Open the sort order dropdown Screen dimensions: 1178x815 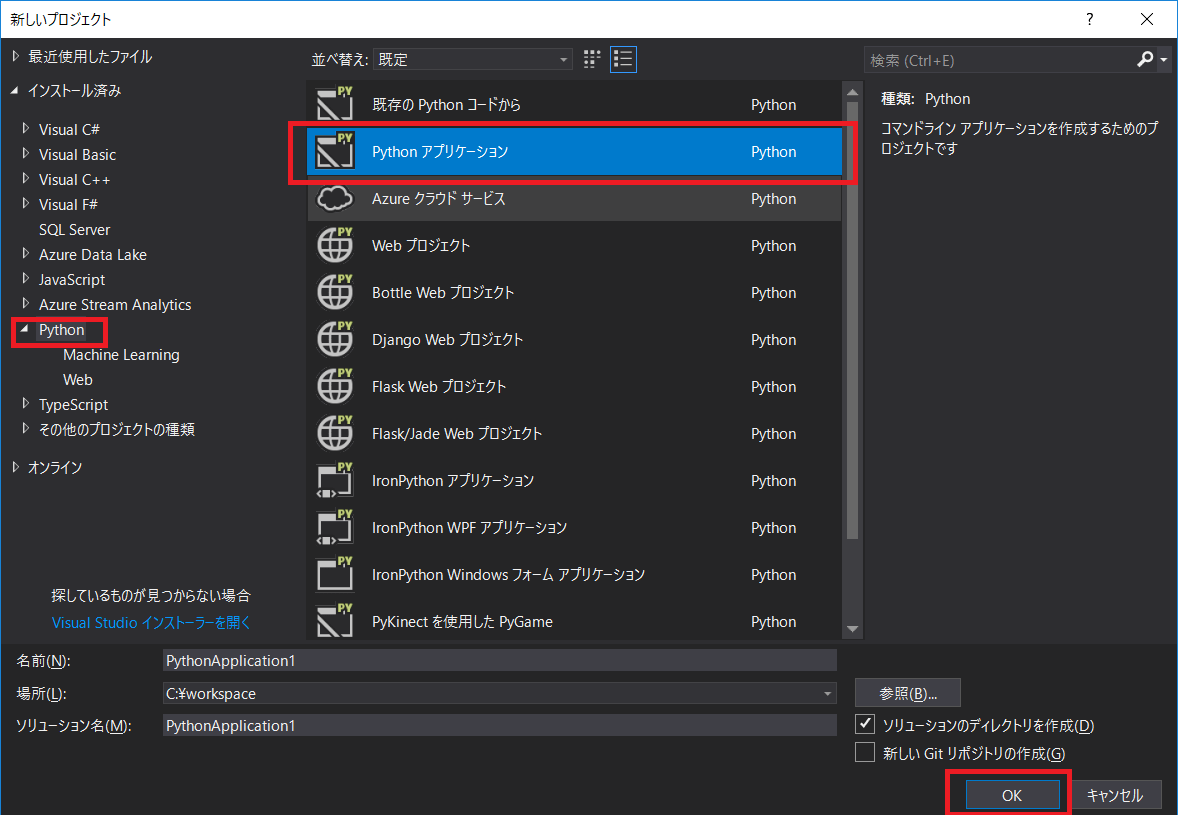click(473, 60)
